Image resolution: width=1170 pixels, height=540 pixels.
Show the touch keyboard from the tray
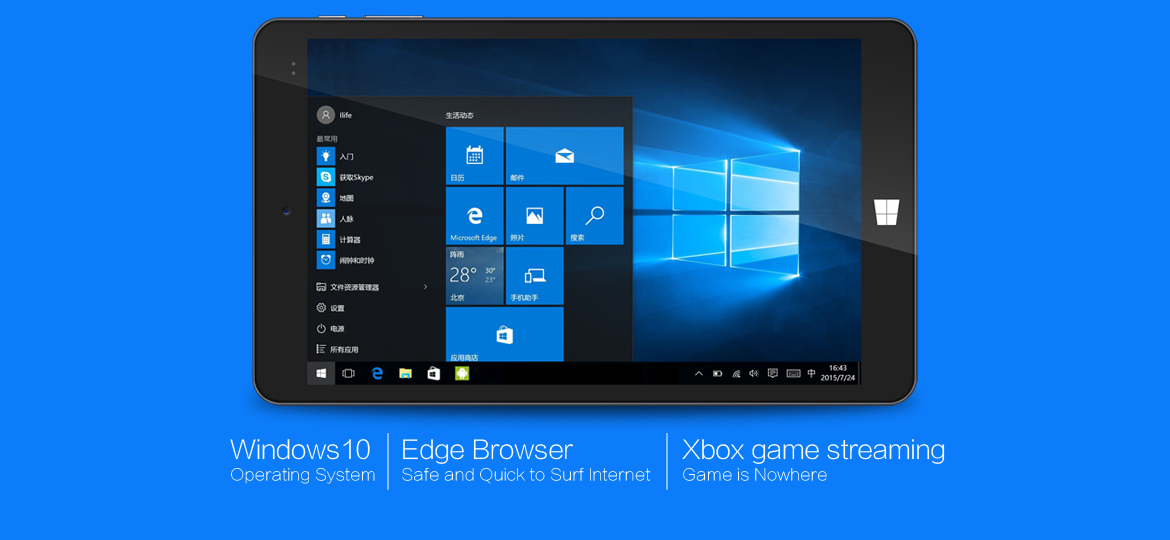(x=793, y=374)
